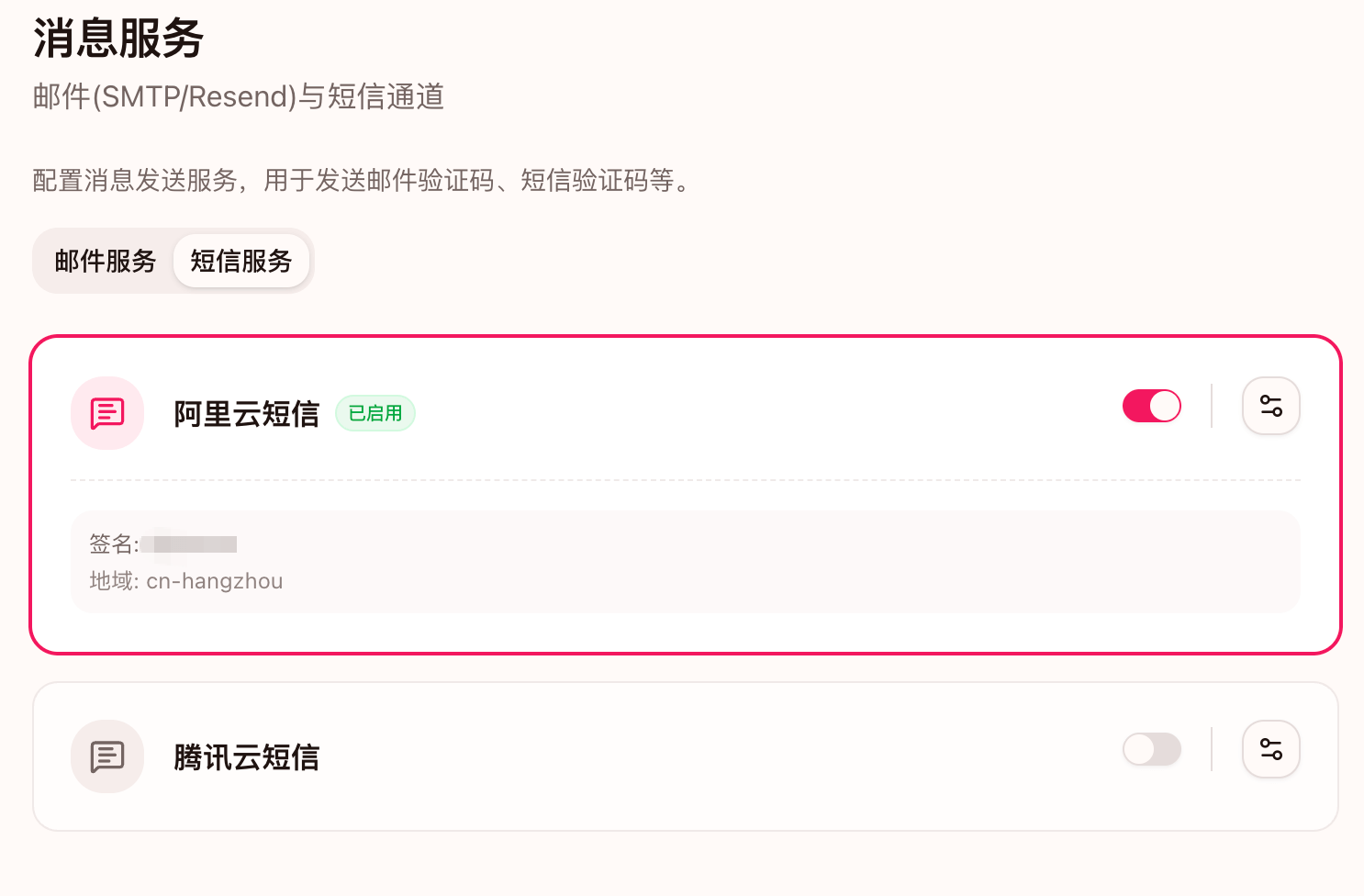Click the green 已启用 status badge
Screen dimensions: 1364x896
click(x=375, y=413)
